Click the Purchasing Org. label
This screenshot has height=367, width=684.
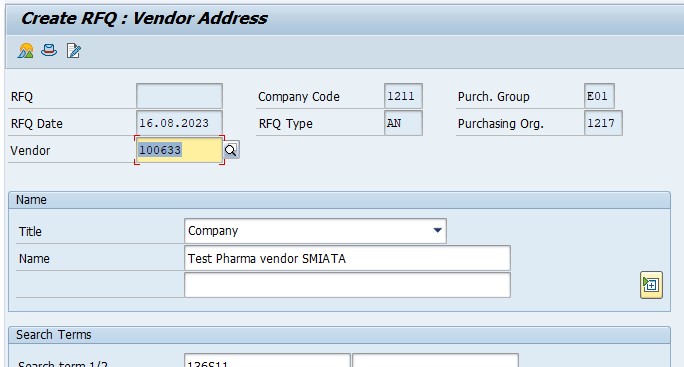click(501, 123)
